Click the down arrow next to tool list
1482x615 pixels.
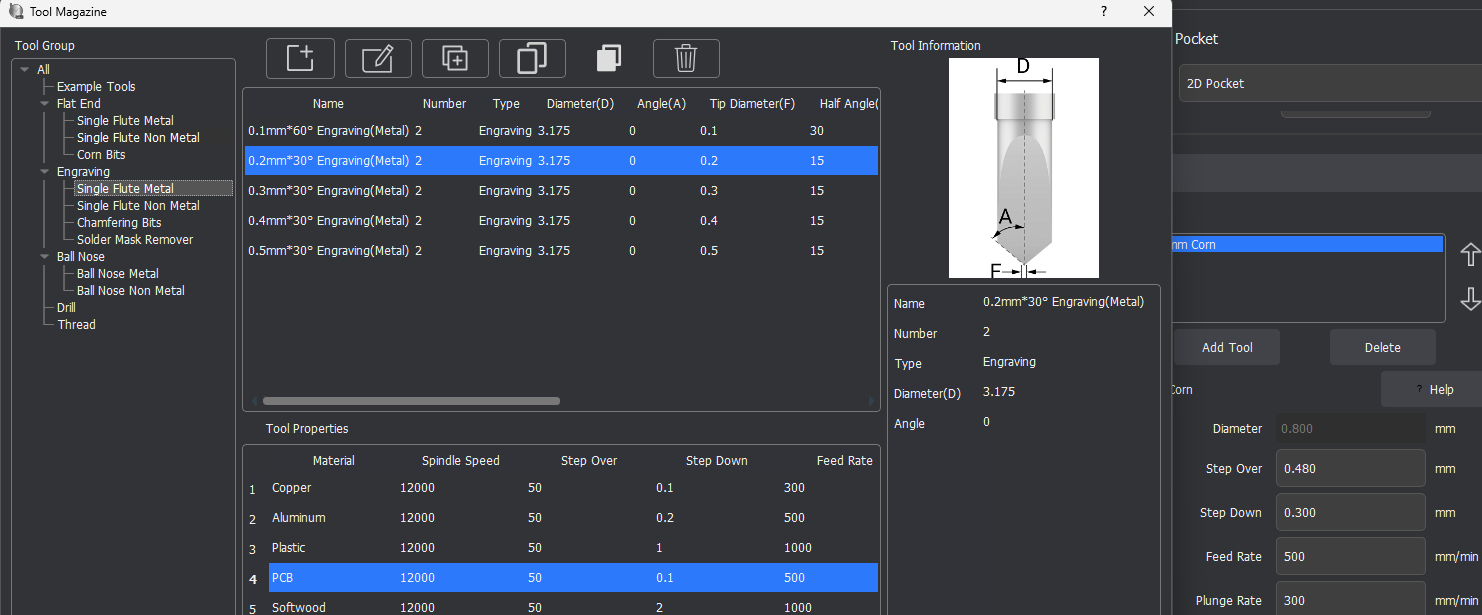1470,298
